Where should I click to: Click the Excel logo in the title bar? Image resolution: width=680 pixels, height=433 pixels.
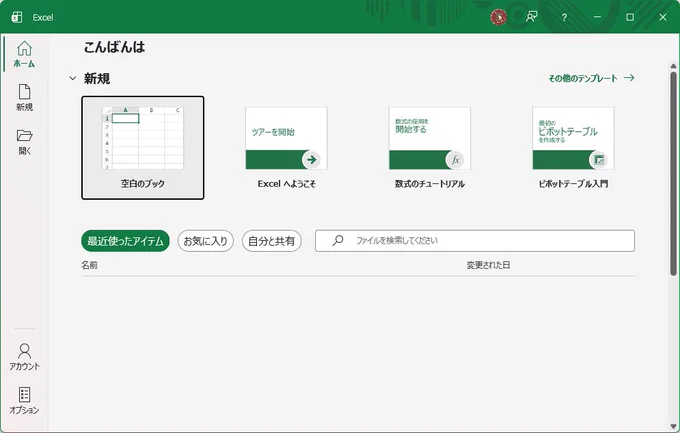(17, 17)
